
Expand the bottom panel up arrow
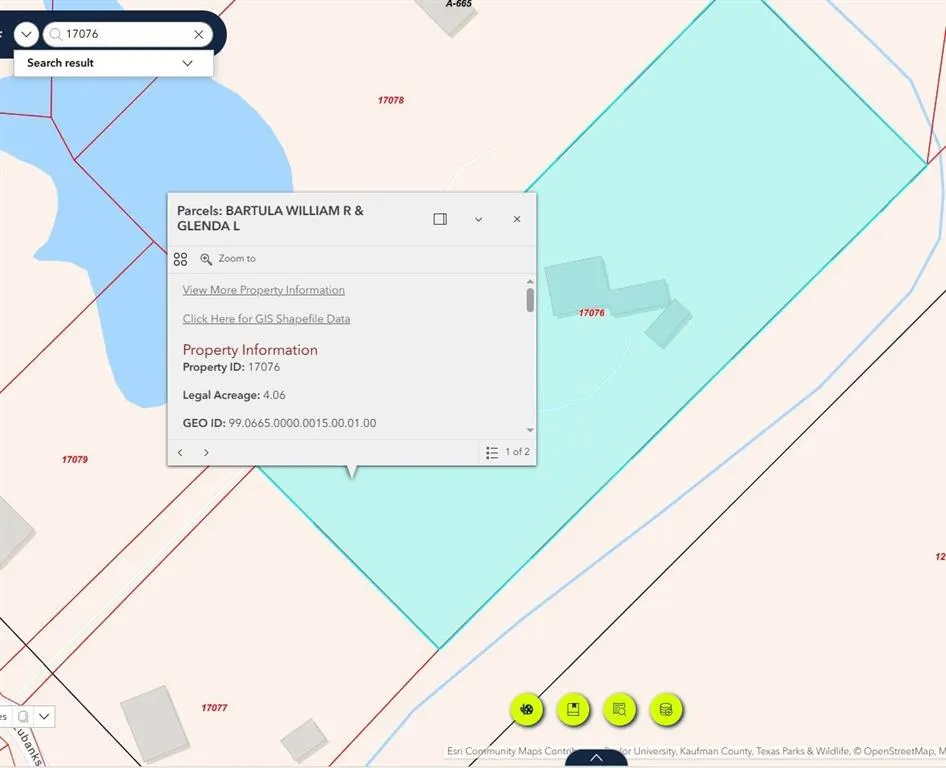pyautogui.click(x=596, y=758)
